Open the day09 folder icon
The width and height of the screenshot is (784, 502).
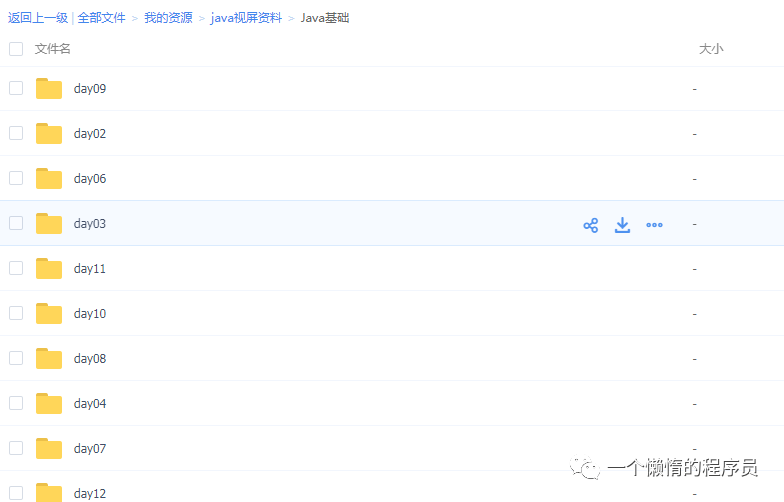tap(48, 88)
